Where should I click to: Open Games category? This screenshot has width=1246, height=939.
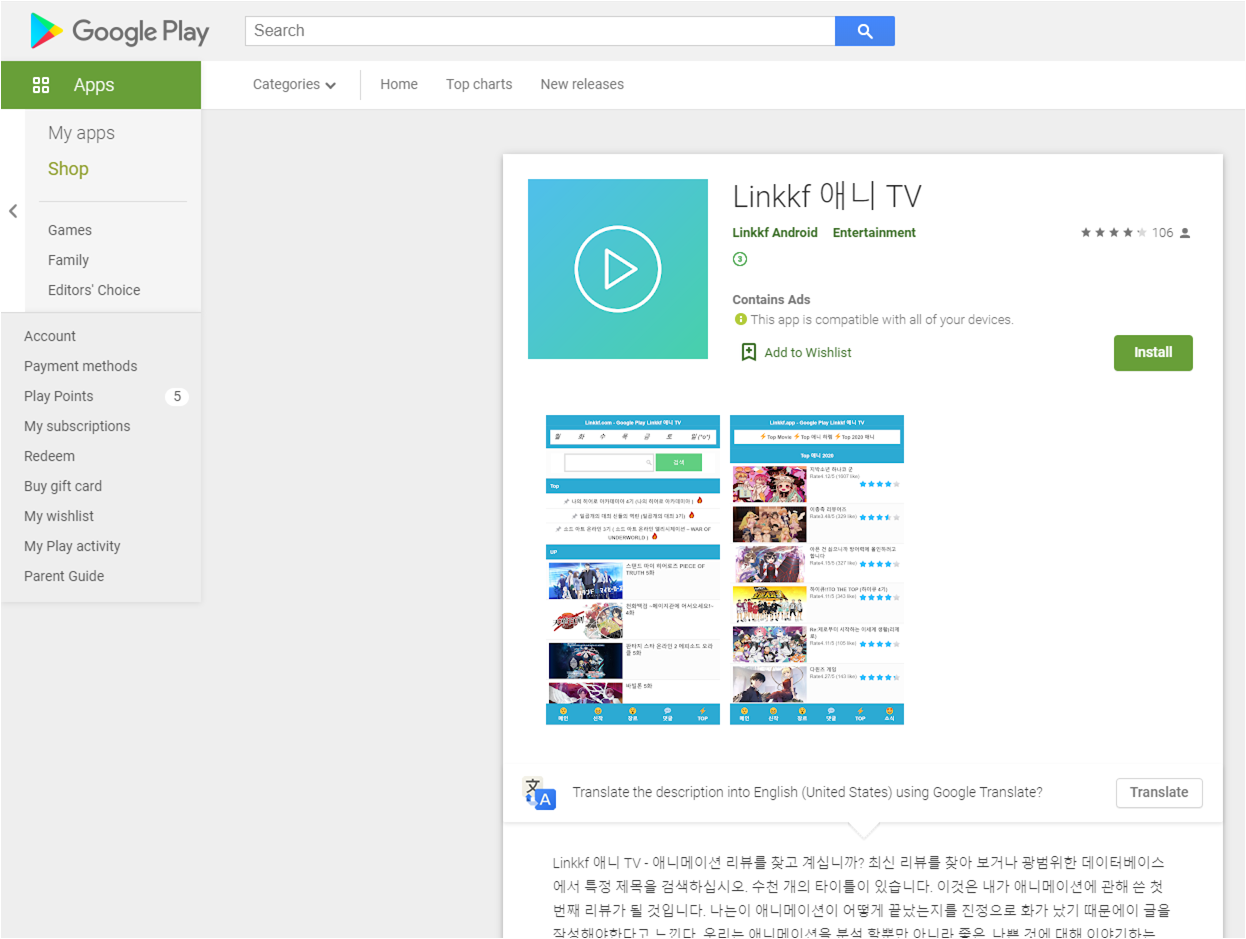tap(70, 230)
